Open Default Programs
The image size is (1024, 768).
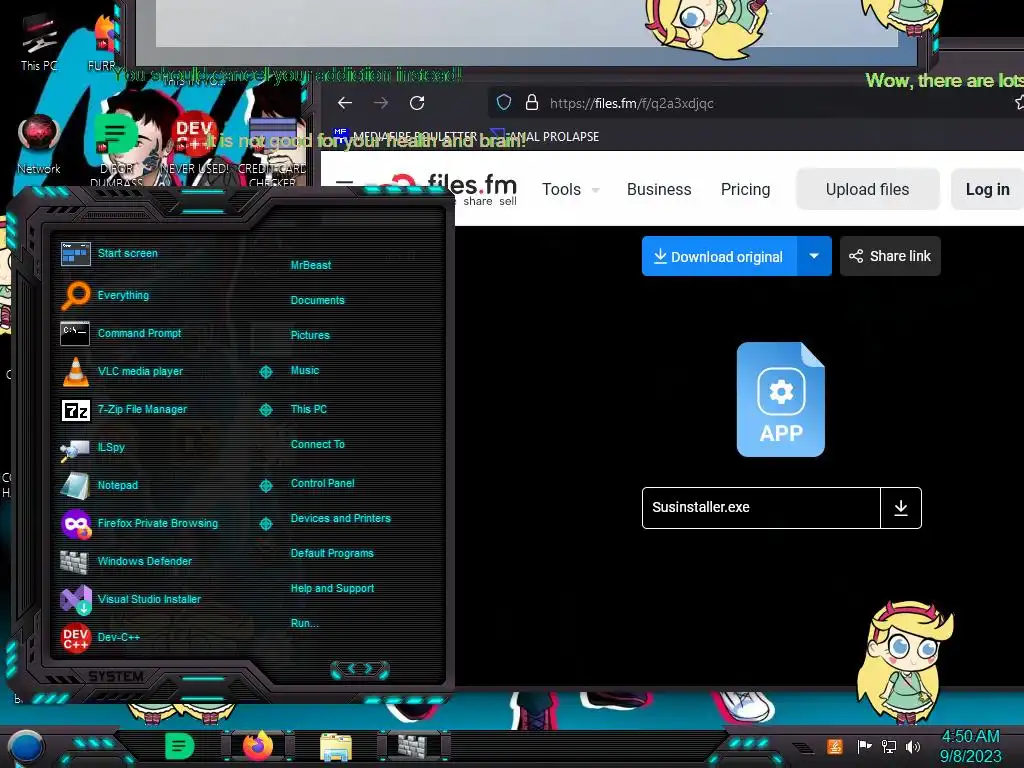pos(332,553)
